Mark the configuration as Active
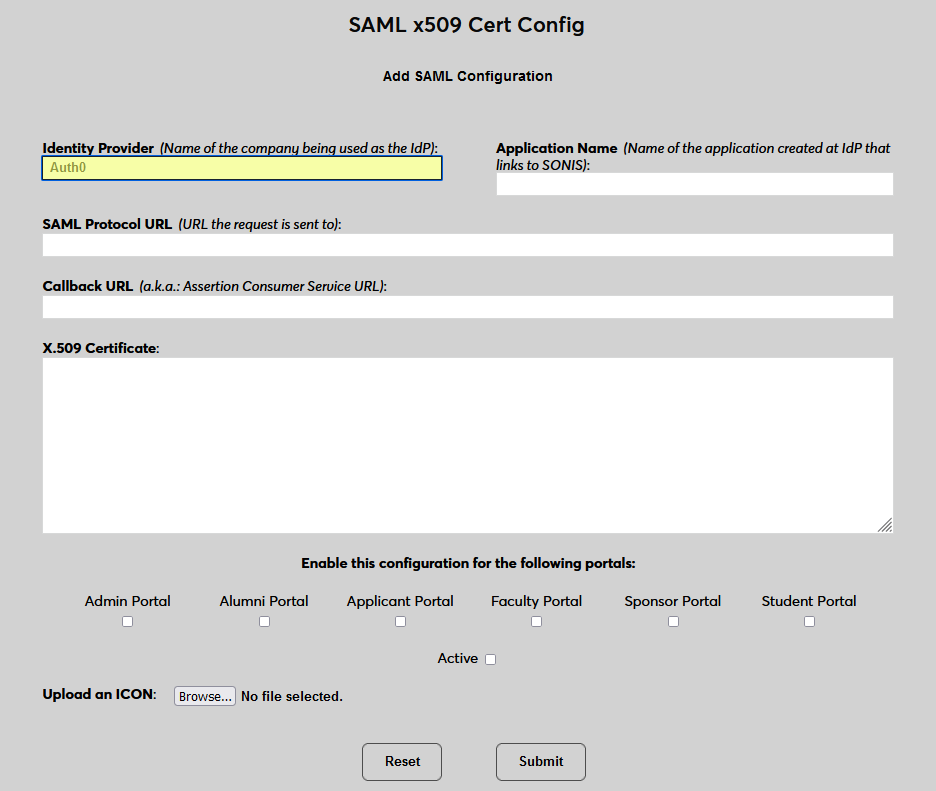936x791 pixels. [490, 658]
